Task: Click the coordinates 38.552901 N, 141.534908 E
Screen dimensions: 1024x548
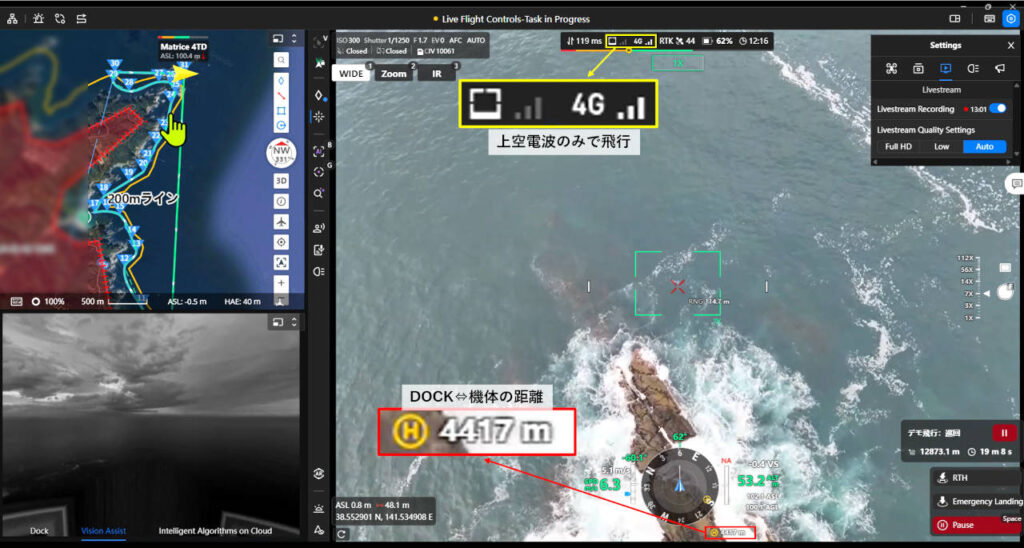Action: pos(383,517)
